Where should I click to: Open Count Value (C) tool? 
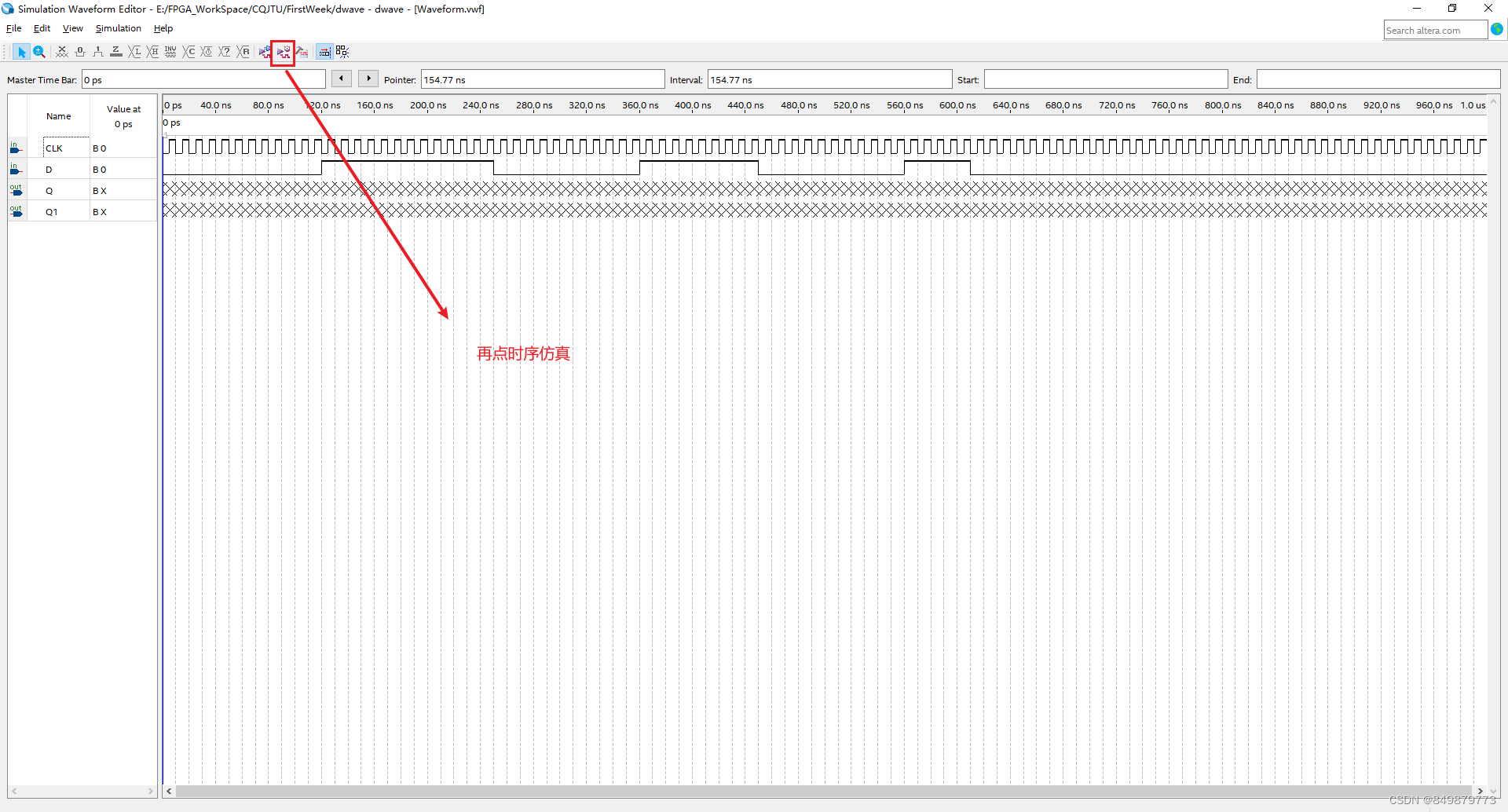tap(188, 52)
